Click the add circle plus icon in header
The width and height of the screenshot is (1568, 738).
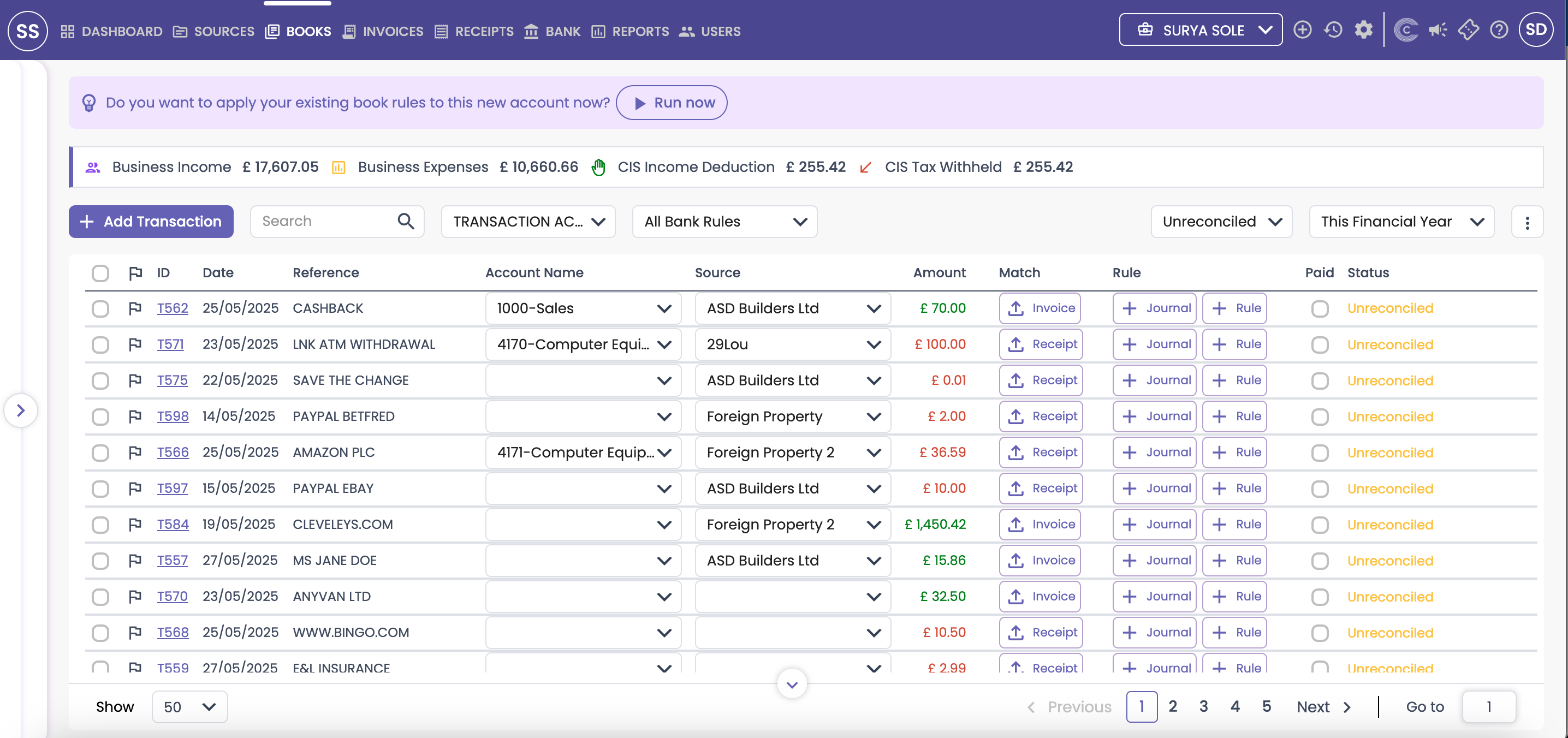(1302, 30)
